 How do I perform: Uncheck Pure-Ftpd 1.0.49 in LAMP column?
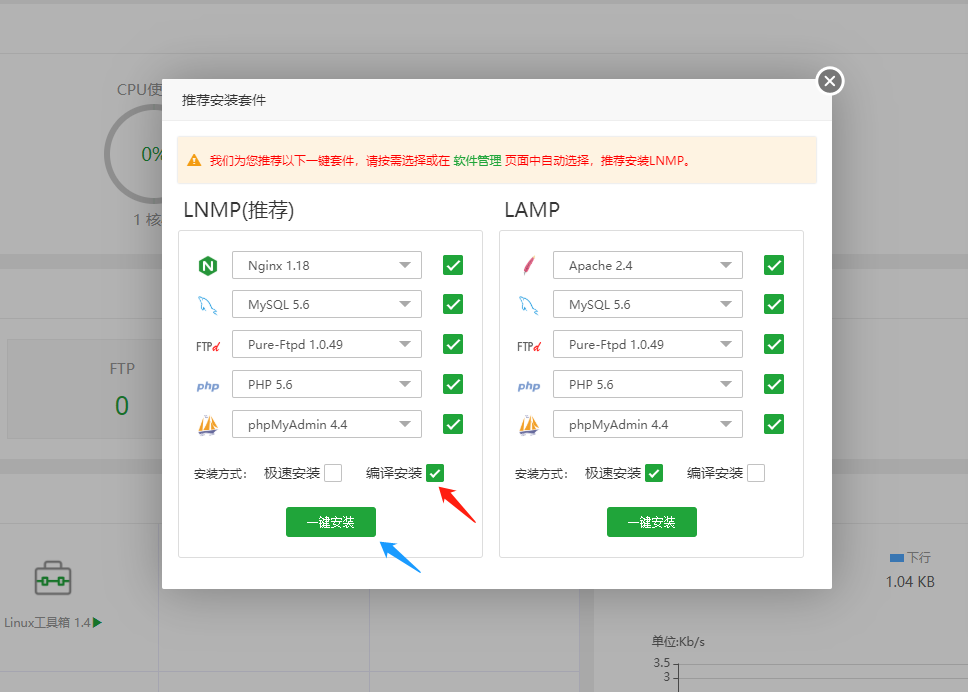coord(774,344)
